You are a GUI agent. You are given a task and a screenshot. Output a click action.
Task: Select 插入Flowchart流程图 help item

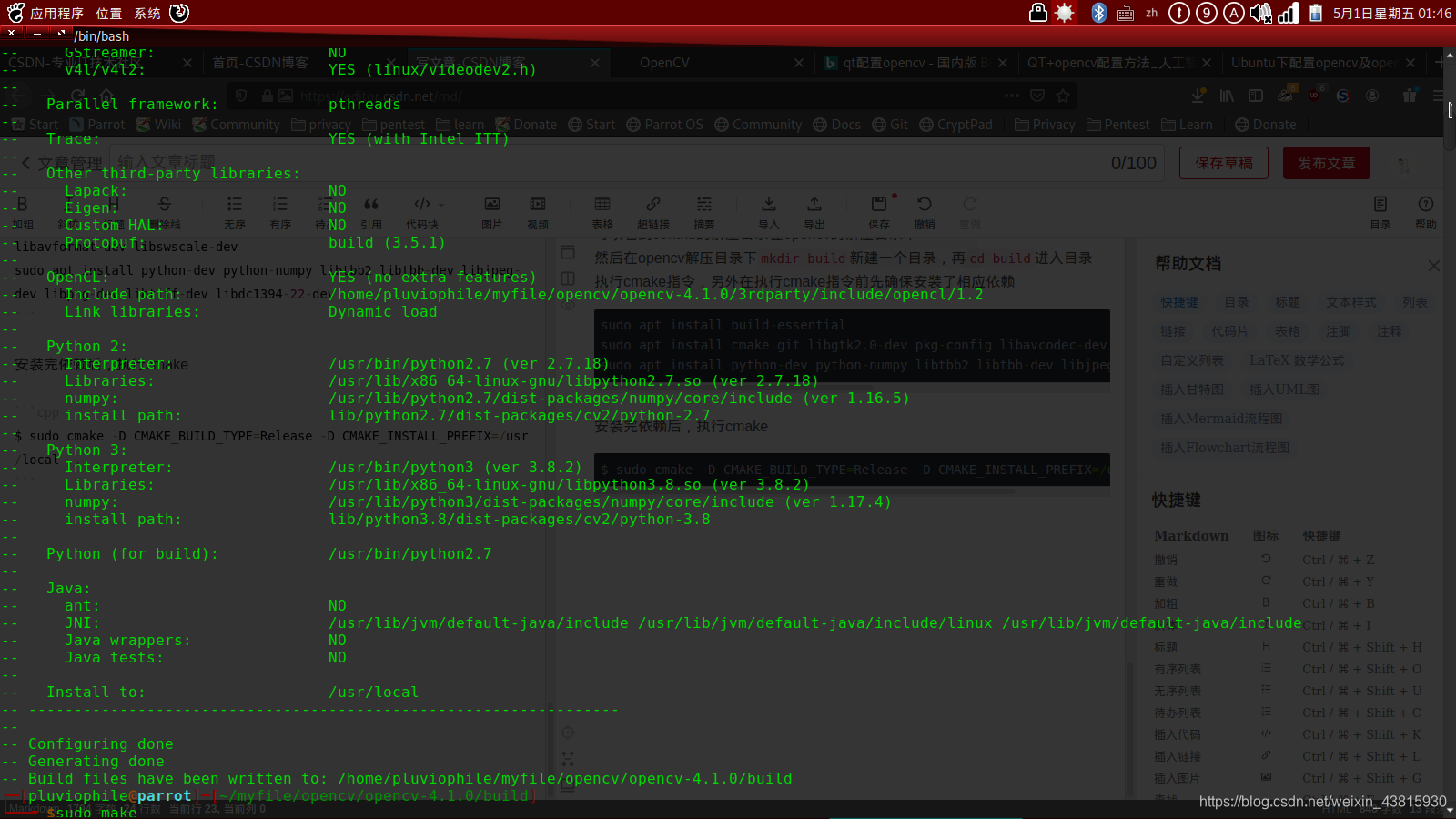tap(1225, 448)
